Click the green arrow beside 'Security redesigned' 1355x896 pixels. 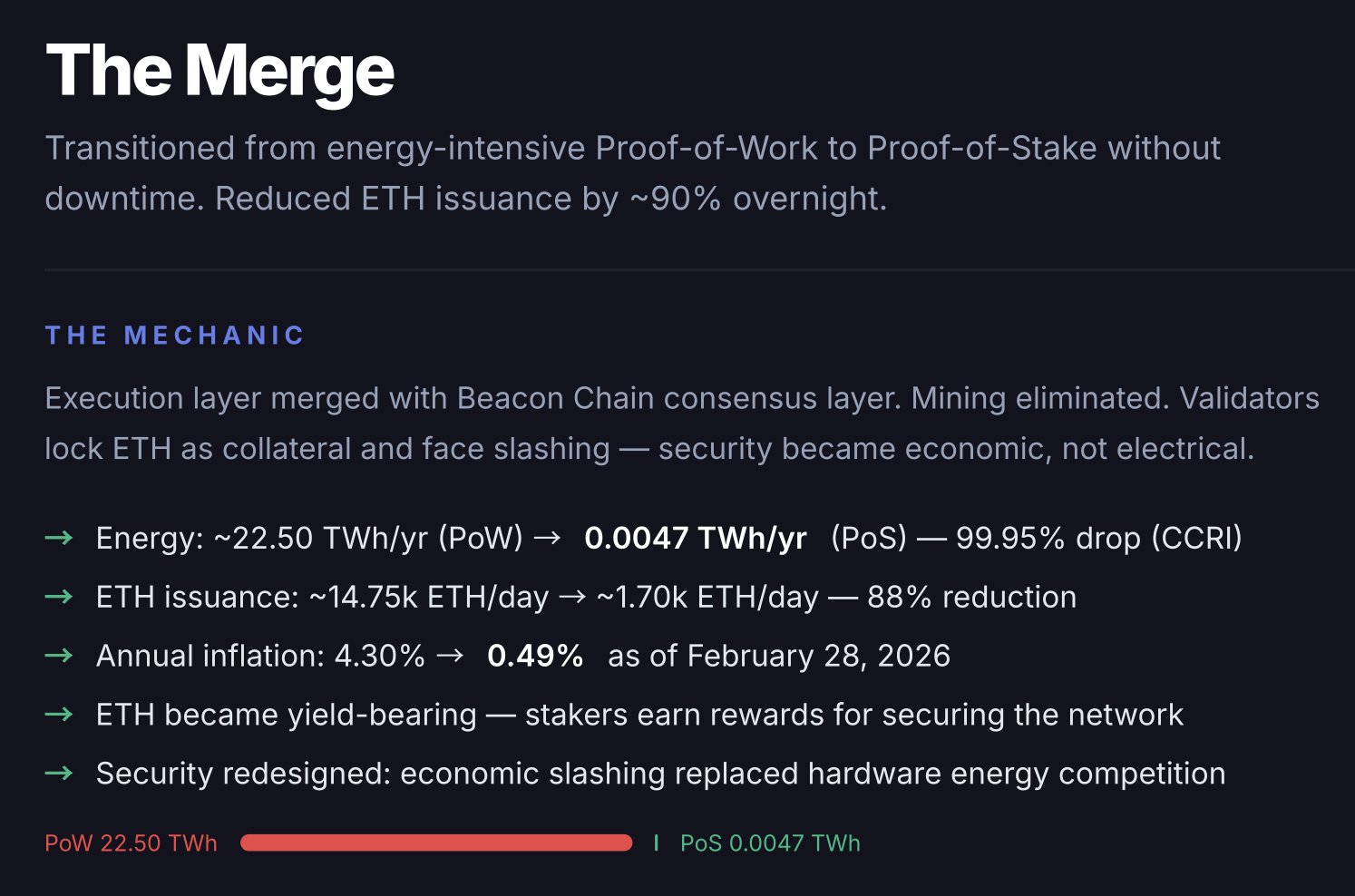(59, 774)
